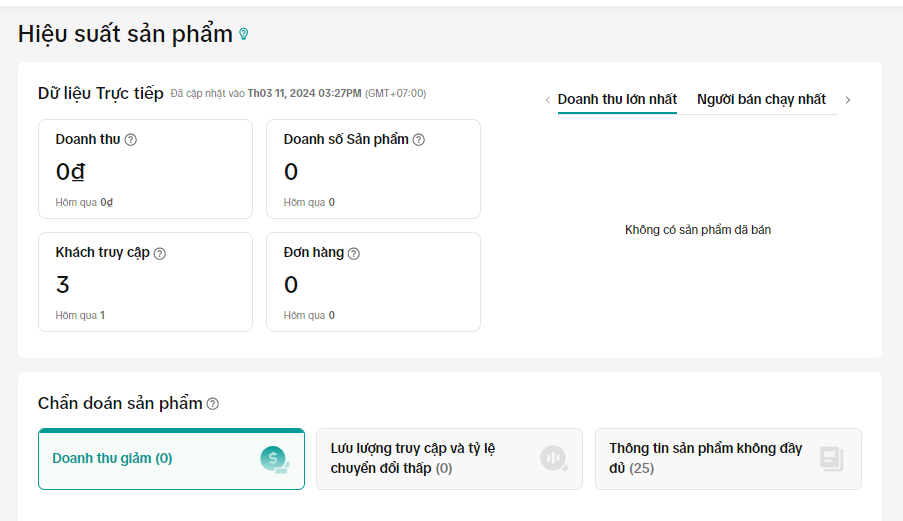Viewport: 903px width, 521px height.
Task: Click the chart icon in Lưu lượng truy cập card
Action: [553, 459]
